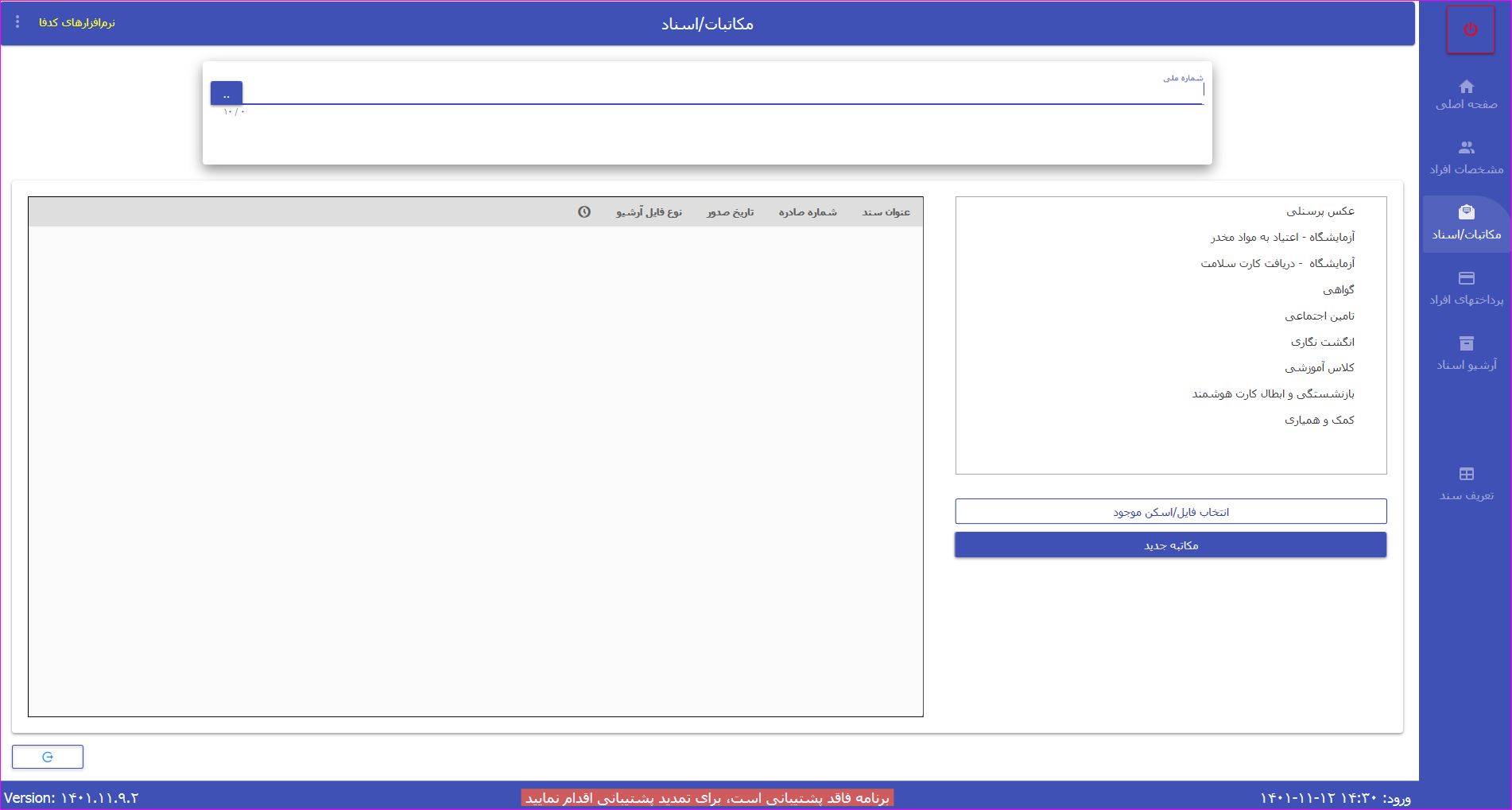Open the home page (صفحه اصلی) icon

(1466, 87)
